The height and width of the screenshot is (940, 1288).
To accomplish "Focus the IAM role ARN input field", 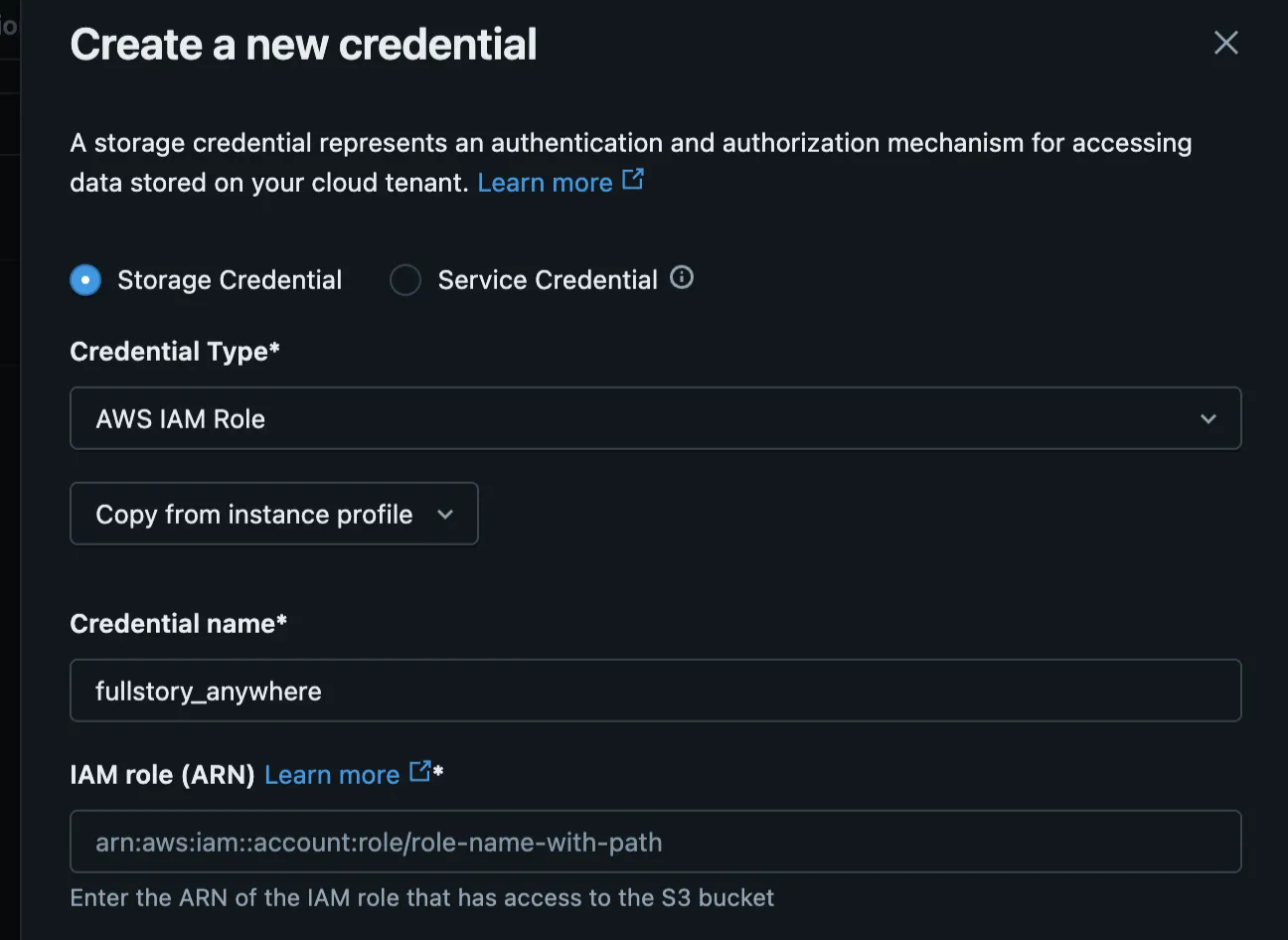I will tap(655, 842).
